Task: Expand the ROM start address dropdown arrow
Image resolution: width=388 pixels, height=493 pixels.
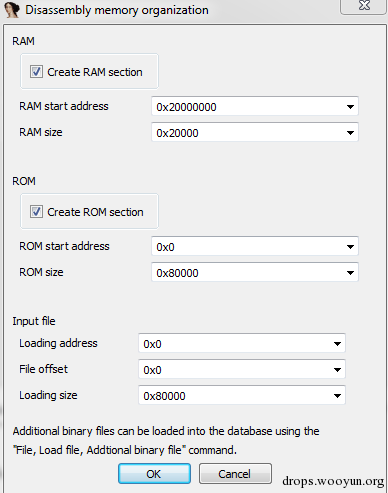Action: pyautogui.click(x=350, y=247)
